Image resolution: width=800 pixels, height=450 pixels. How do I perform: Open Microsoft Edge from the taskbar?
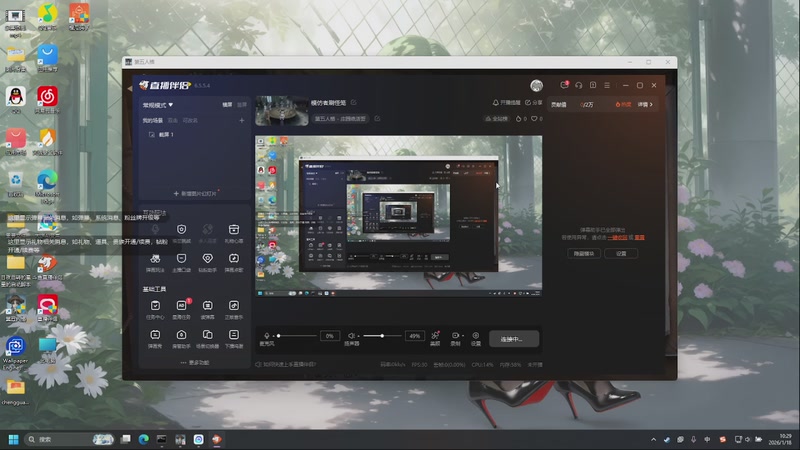143,439
